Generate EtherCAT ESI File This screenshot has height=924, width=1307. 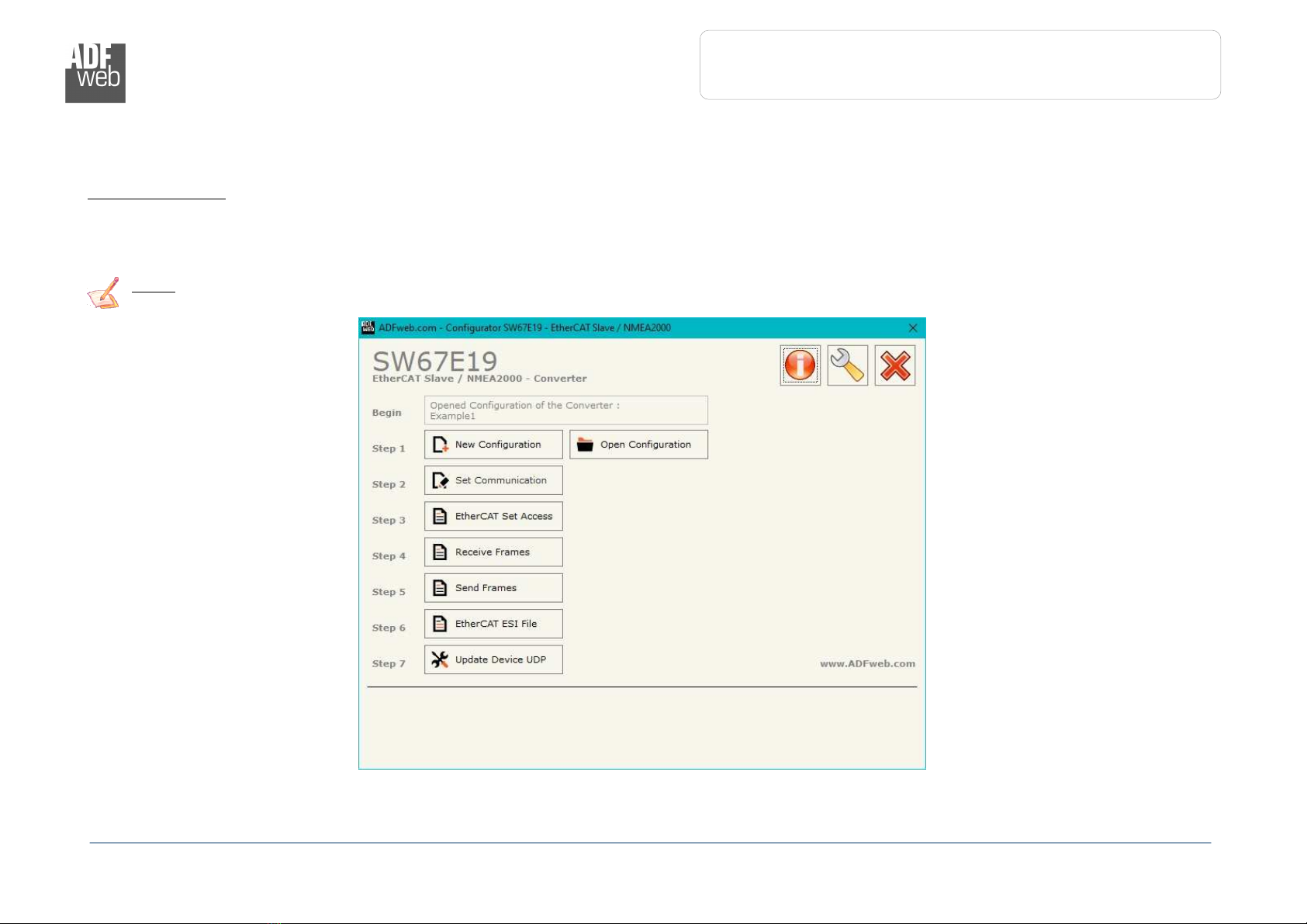pos(493,624)
